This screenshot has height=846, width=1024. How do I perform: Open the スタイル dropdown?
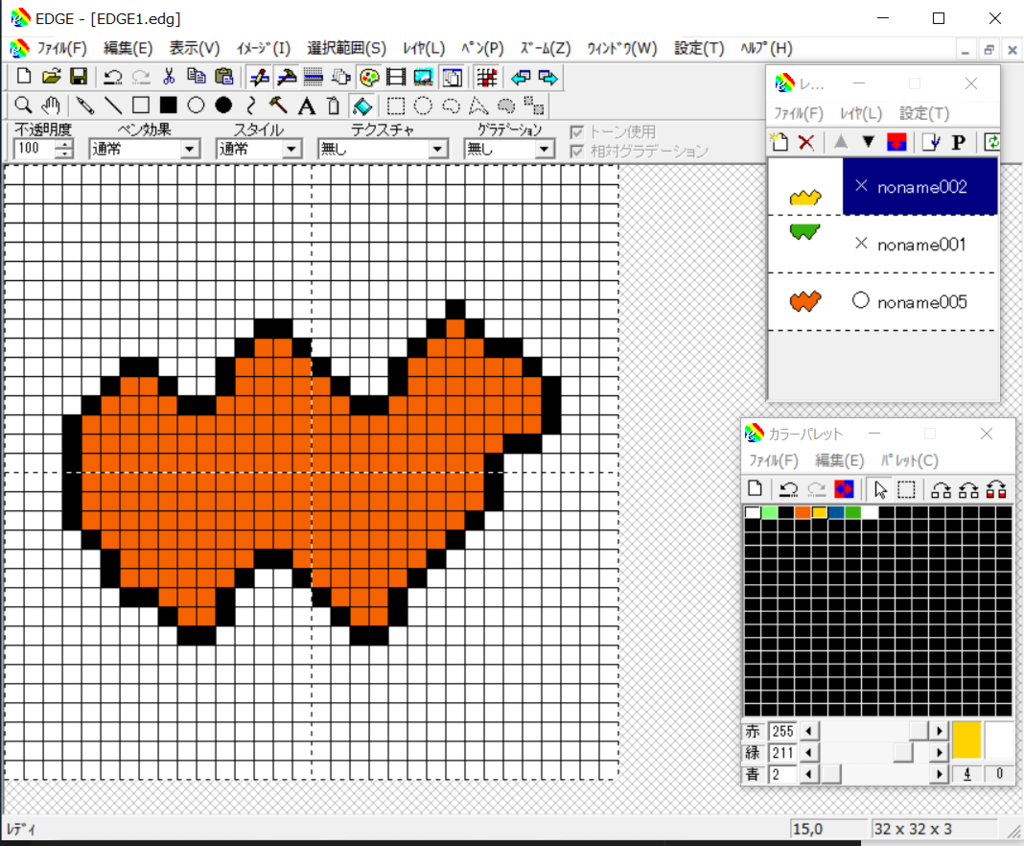(292, 149)
